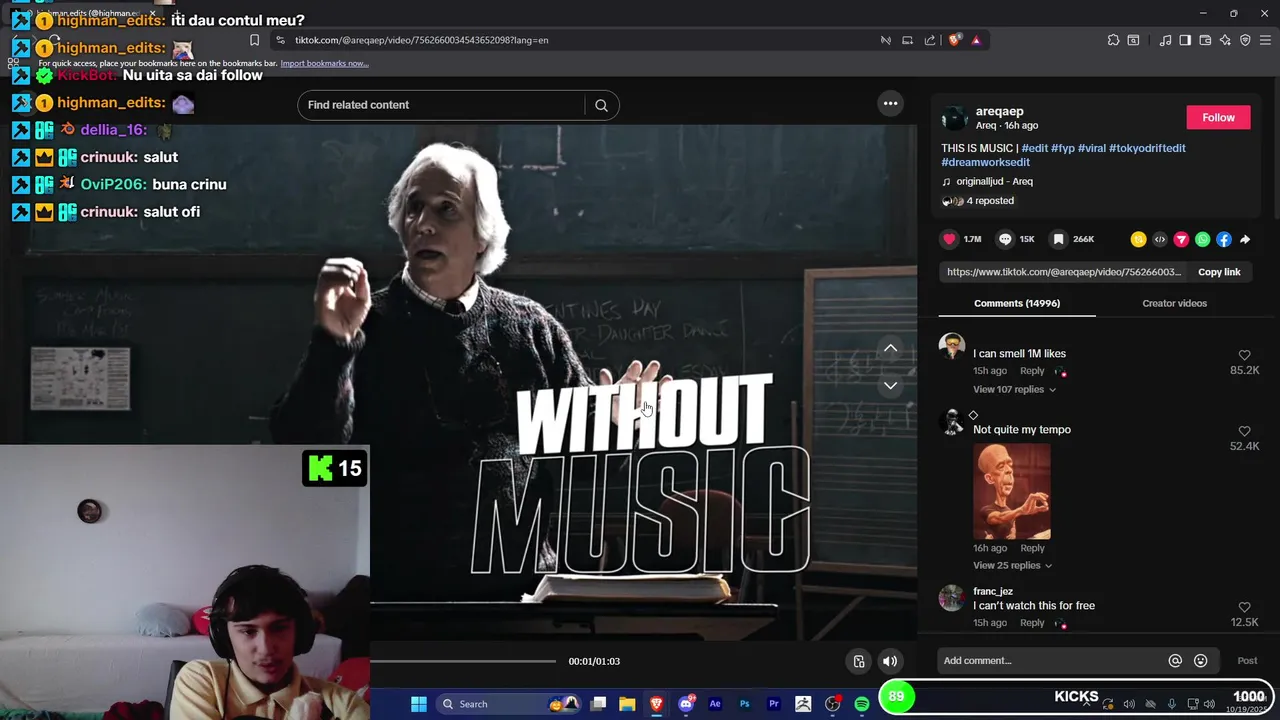Seek along the video progress bar

pyautogui.click(x=463, y=661)
